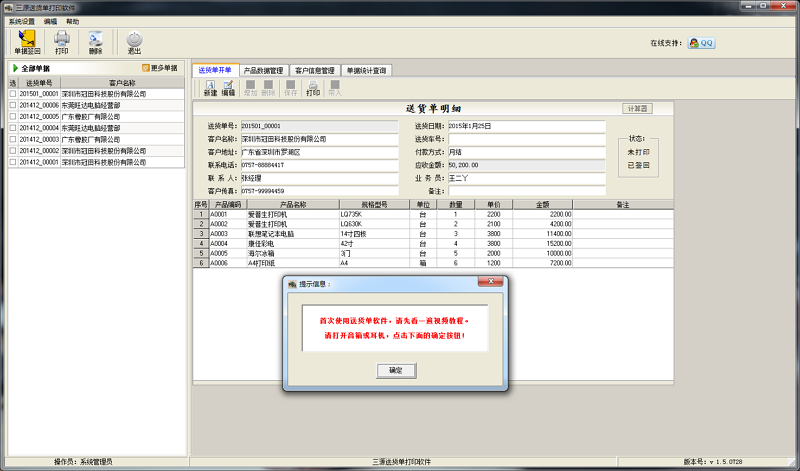The height and width of the screenshot is (471, 800).
Task: Click the 客户名称 input field
Action: point(319,139)
